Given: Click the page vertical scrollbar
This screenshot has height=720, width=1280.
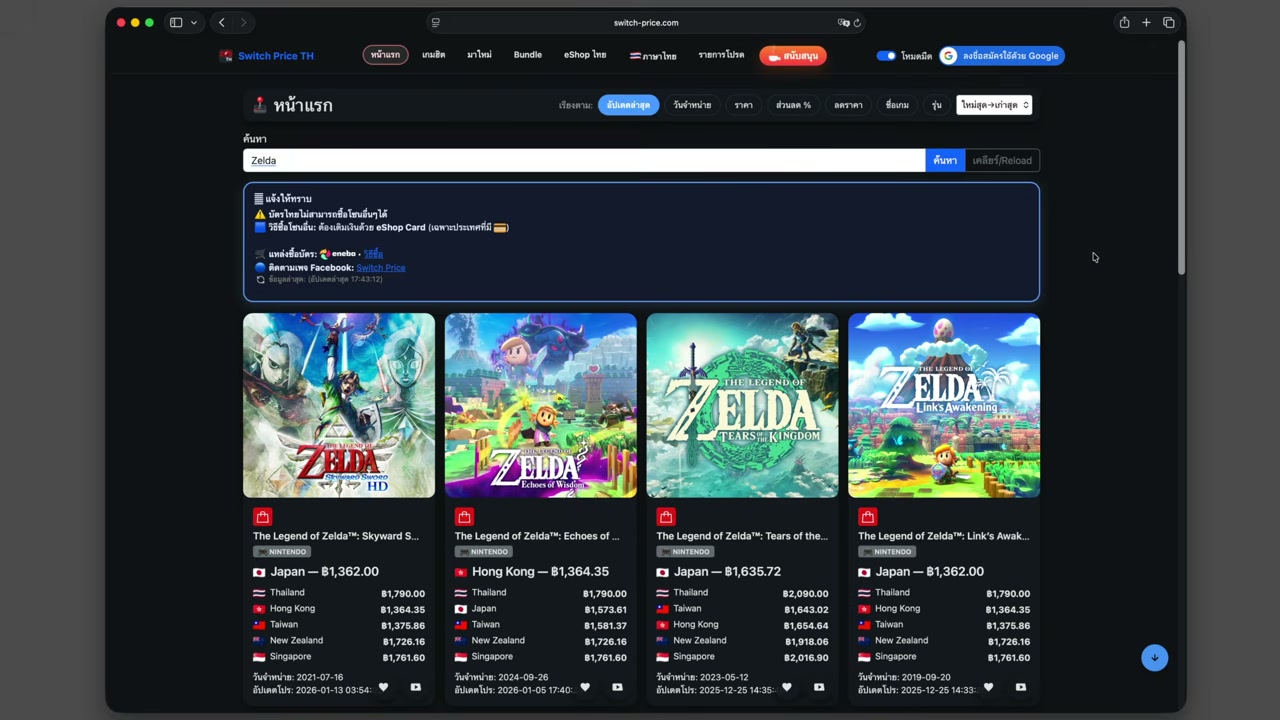Looking at the screenshot, I should [1181, 157].
